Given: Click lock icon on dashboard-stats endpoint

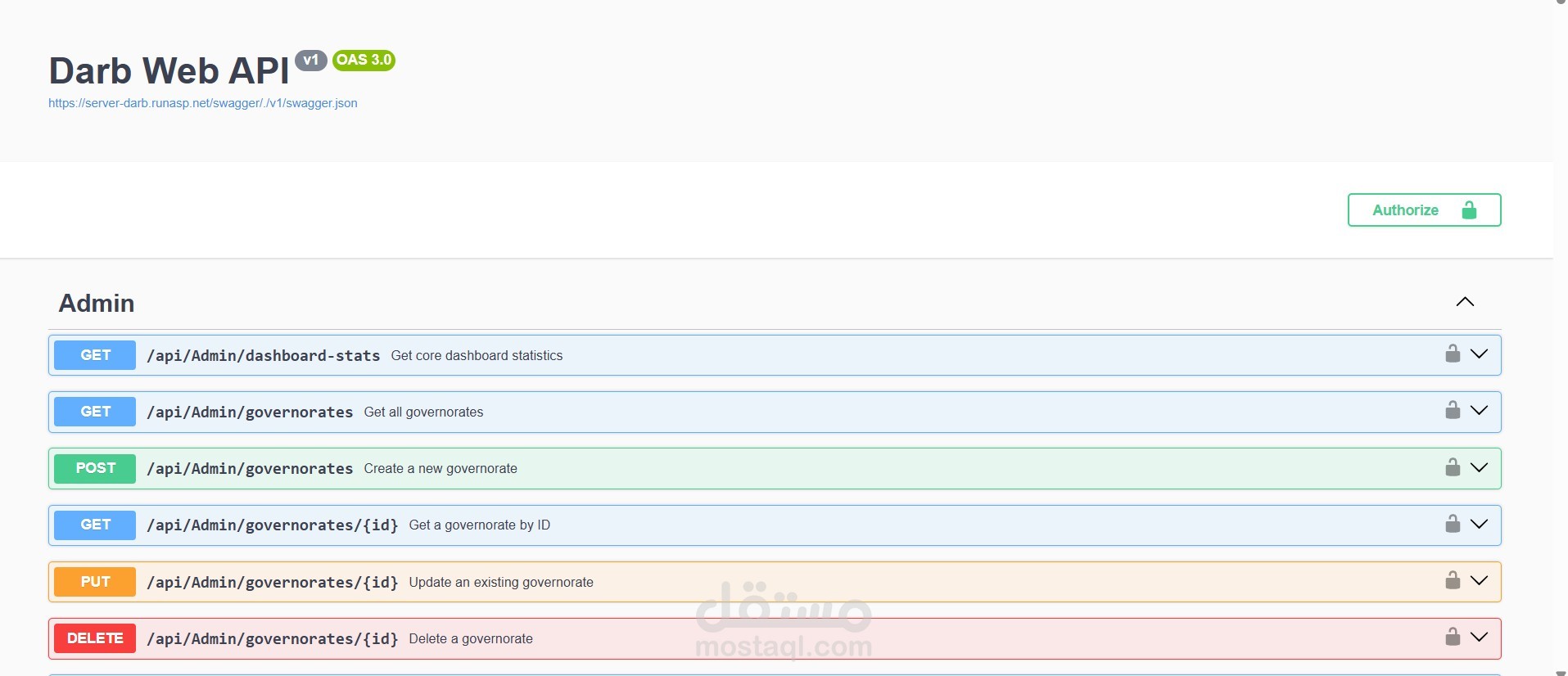Looking at the screenshot, I should click(x=1453, y=354).
